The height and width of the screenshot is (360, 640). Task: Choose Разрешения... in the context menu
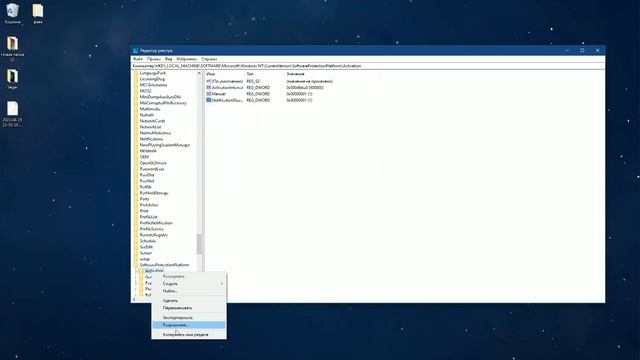[x=189, y=325]
